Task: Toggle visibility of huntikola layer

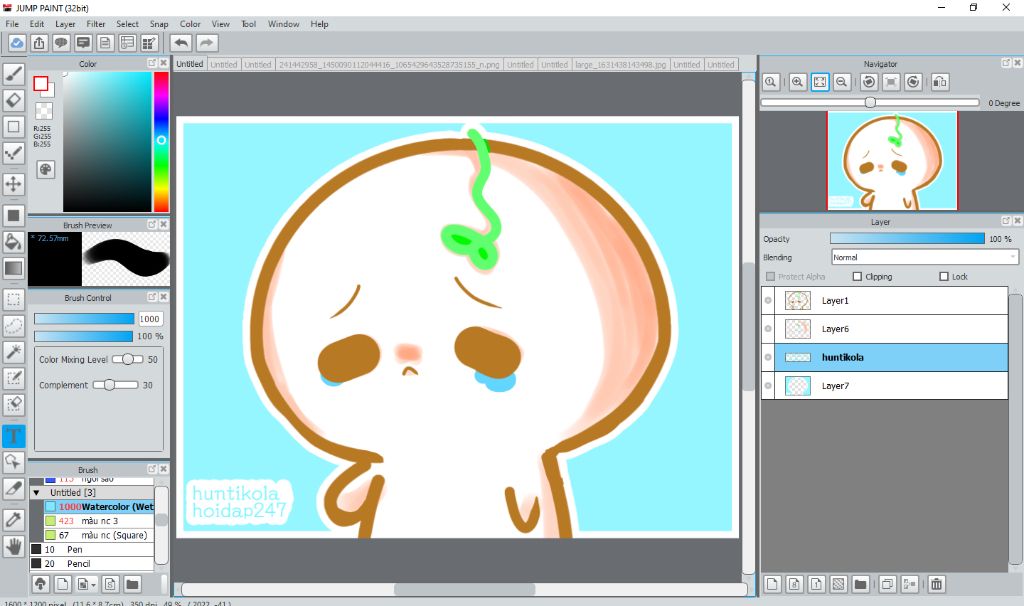Action: tap(768, 357)
